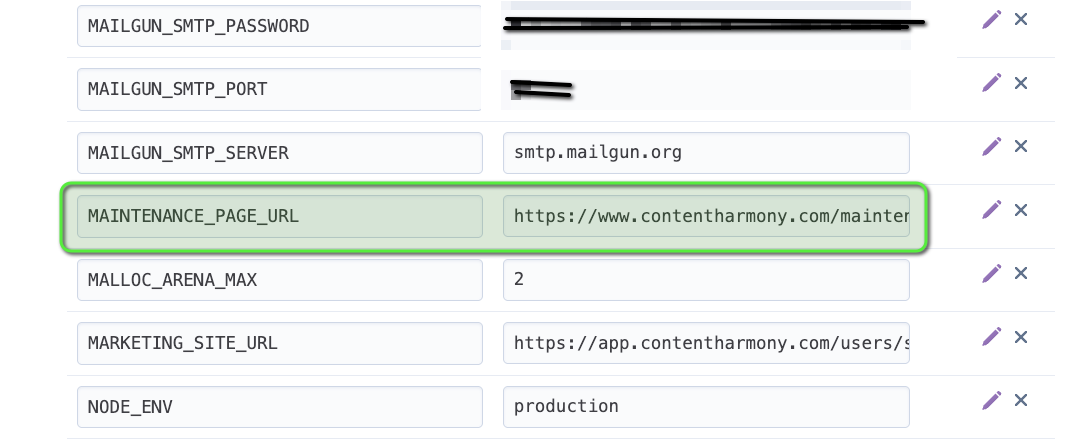Click the maintenance page URL value field

pos(706,216)
